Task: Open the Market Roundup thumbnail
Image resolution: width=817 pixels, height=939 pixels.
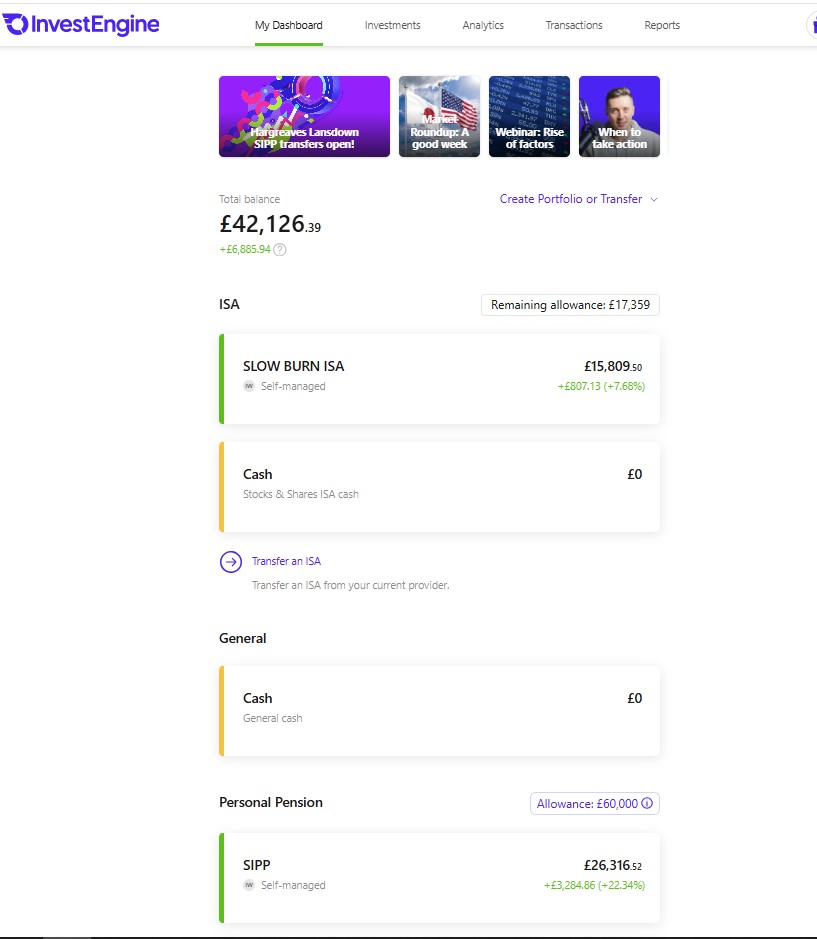Action: click(440, 117)
